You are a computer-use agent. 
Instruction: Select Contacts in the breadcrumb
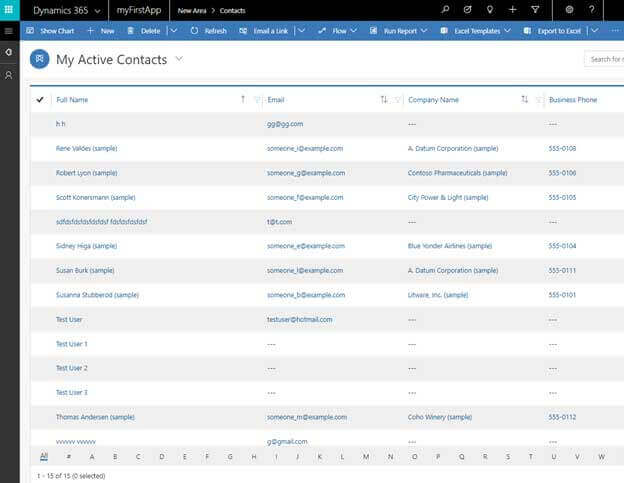(x=232, y=10)
